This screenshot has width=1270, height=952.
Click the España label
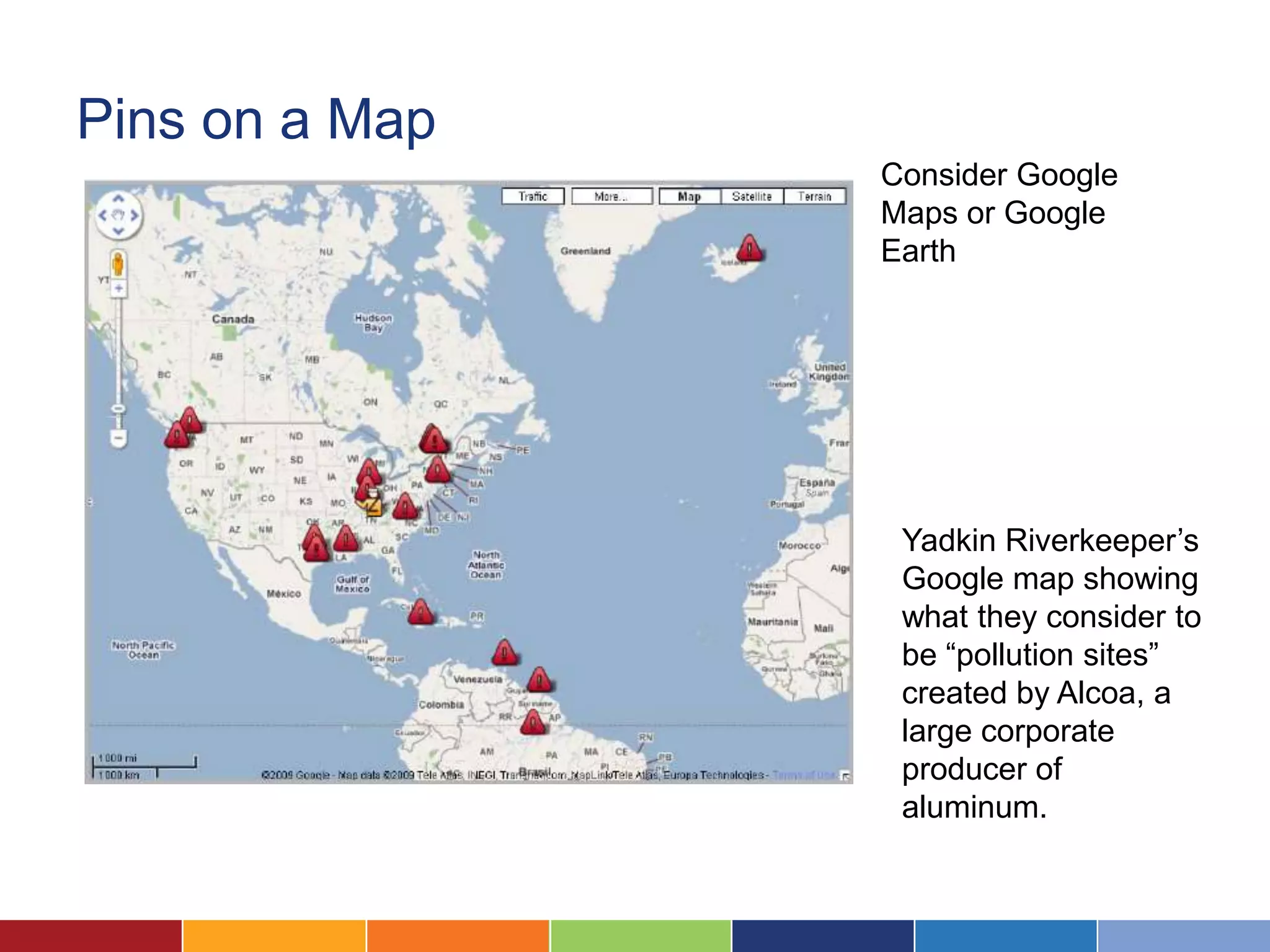pos(817,482)
